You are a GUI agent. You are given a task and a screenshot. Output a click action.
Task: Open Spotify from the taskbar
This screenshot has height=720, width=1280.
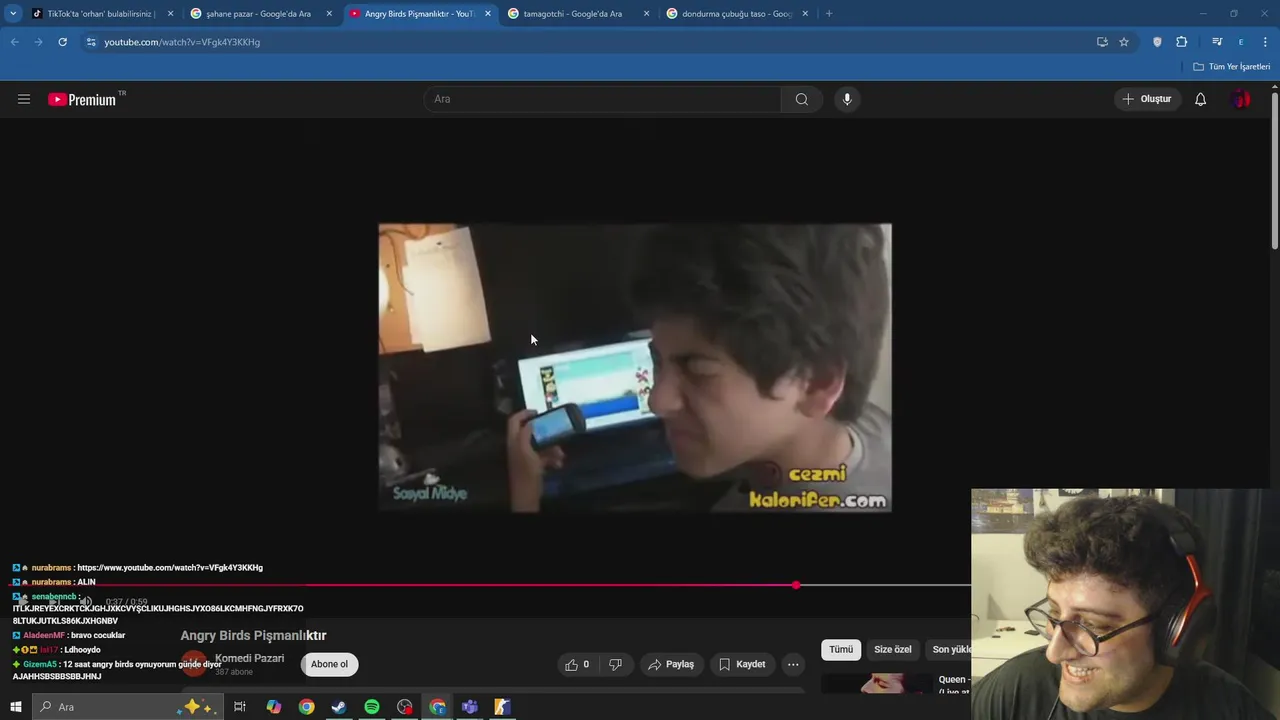[x=372, y=707]
